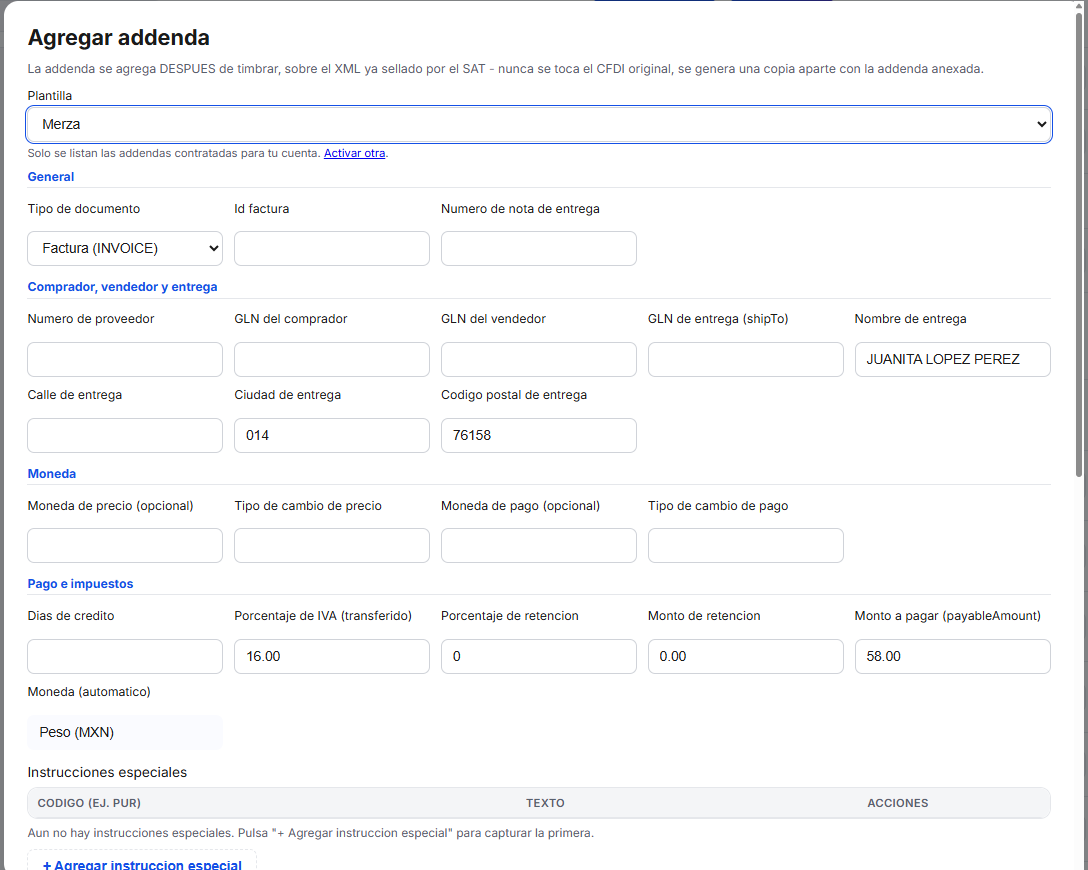Image resolution: width=1088 pixels, height=870 pixels.
Task: Click Monto a pagar field showing 58.00
Action: click(x=953, y=656)
